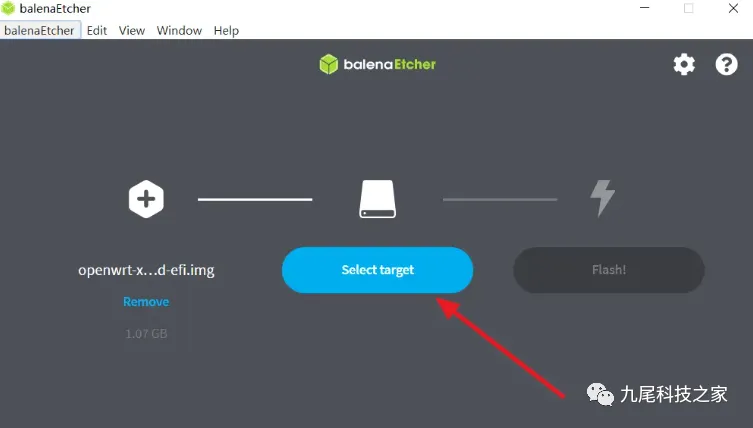Click the Select target button
This screenshot has width=753, height=428.
(x=377, y=270)
